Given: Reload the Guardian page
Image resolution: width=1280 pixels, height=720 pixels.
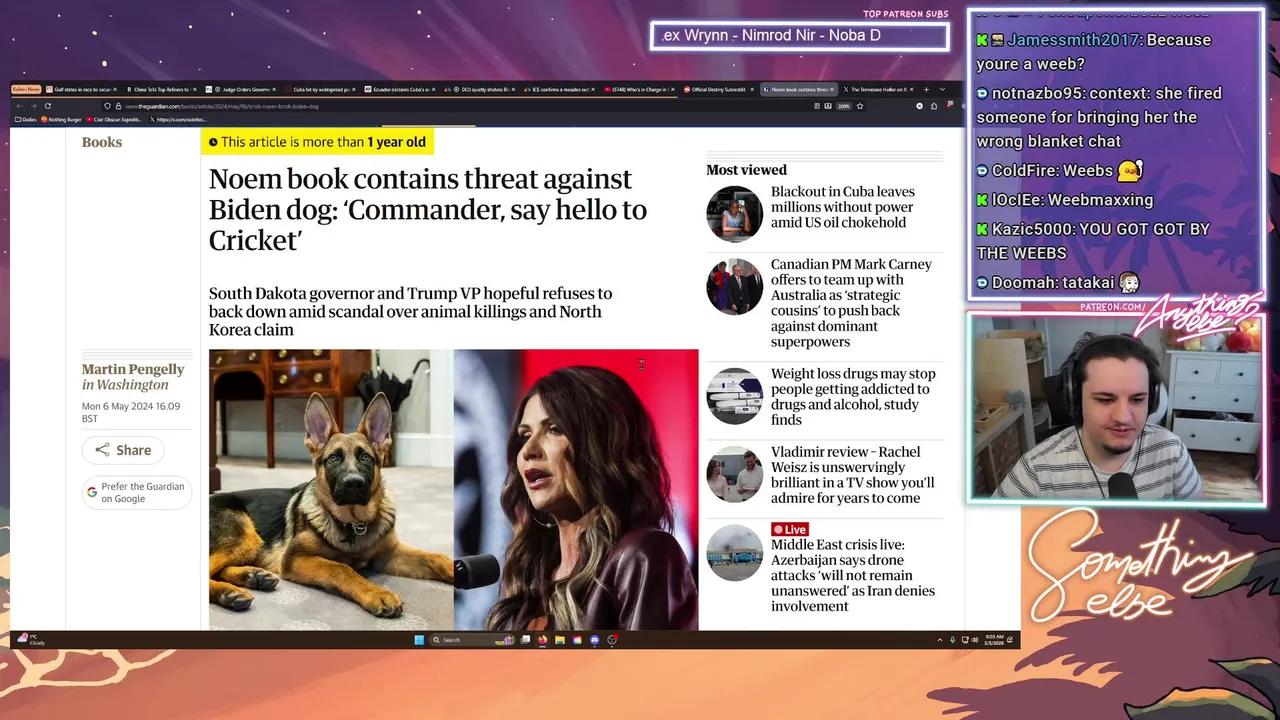Looking at the screenshot, I should [47, 106].
